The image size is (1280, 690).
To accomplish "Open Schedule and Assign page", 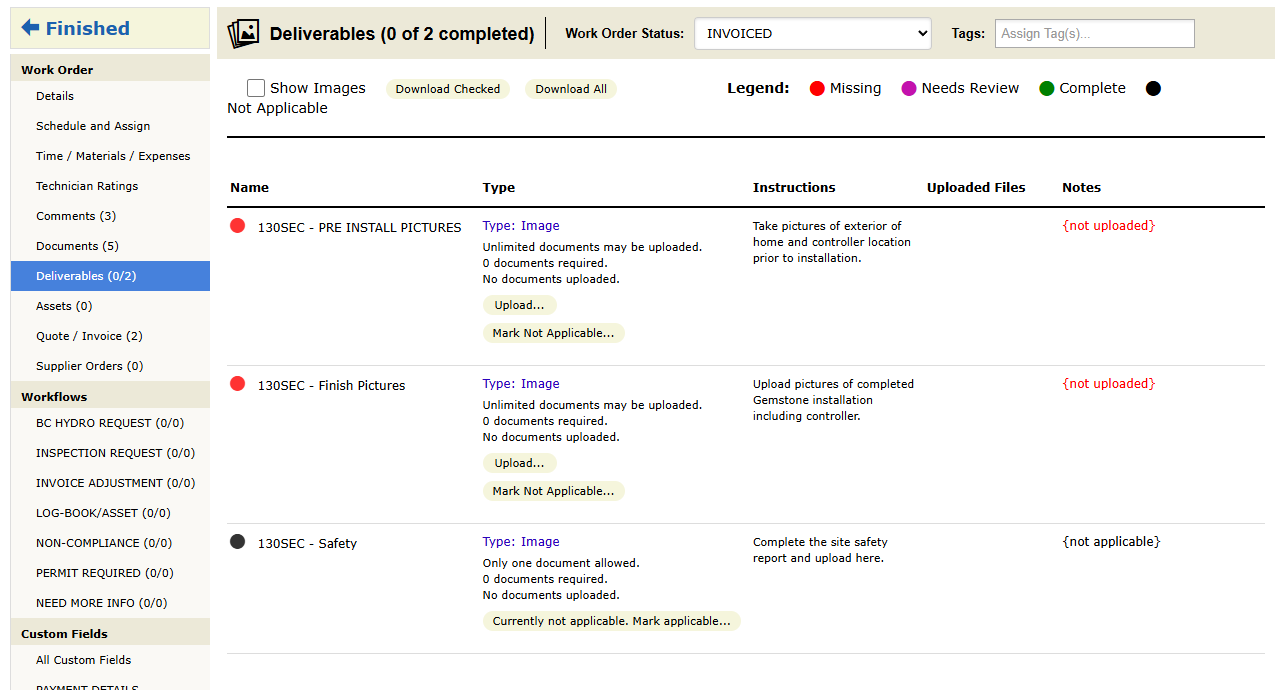I will coord(110,126).
